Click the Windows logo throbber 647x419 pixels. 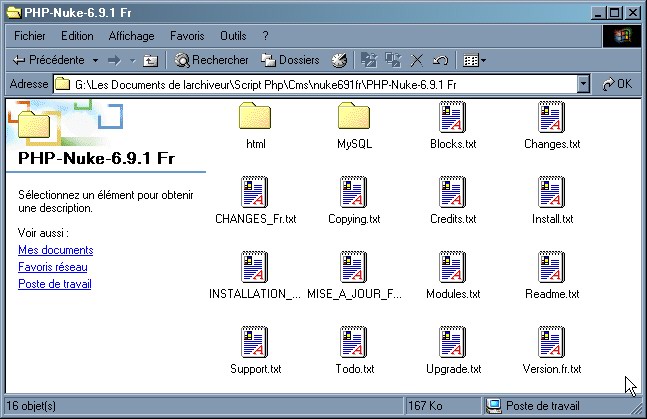(x=622, y=36)
